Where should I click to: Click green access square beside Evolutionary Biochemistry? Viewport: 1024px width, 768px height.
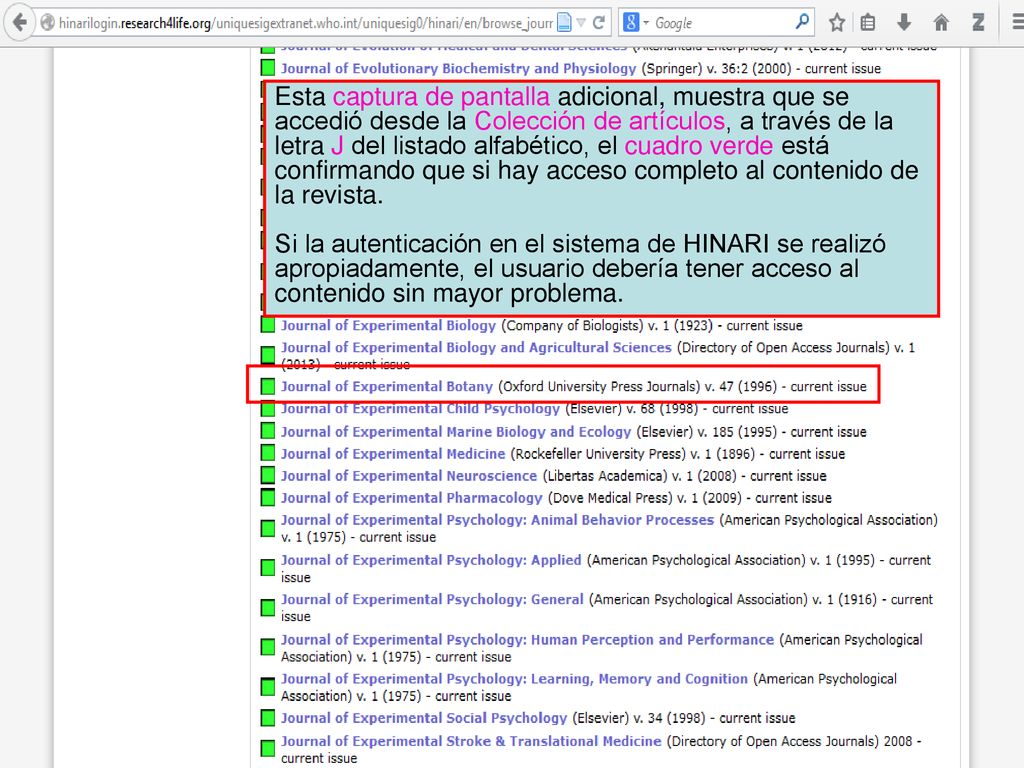tap(268, 68)
